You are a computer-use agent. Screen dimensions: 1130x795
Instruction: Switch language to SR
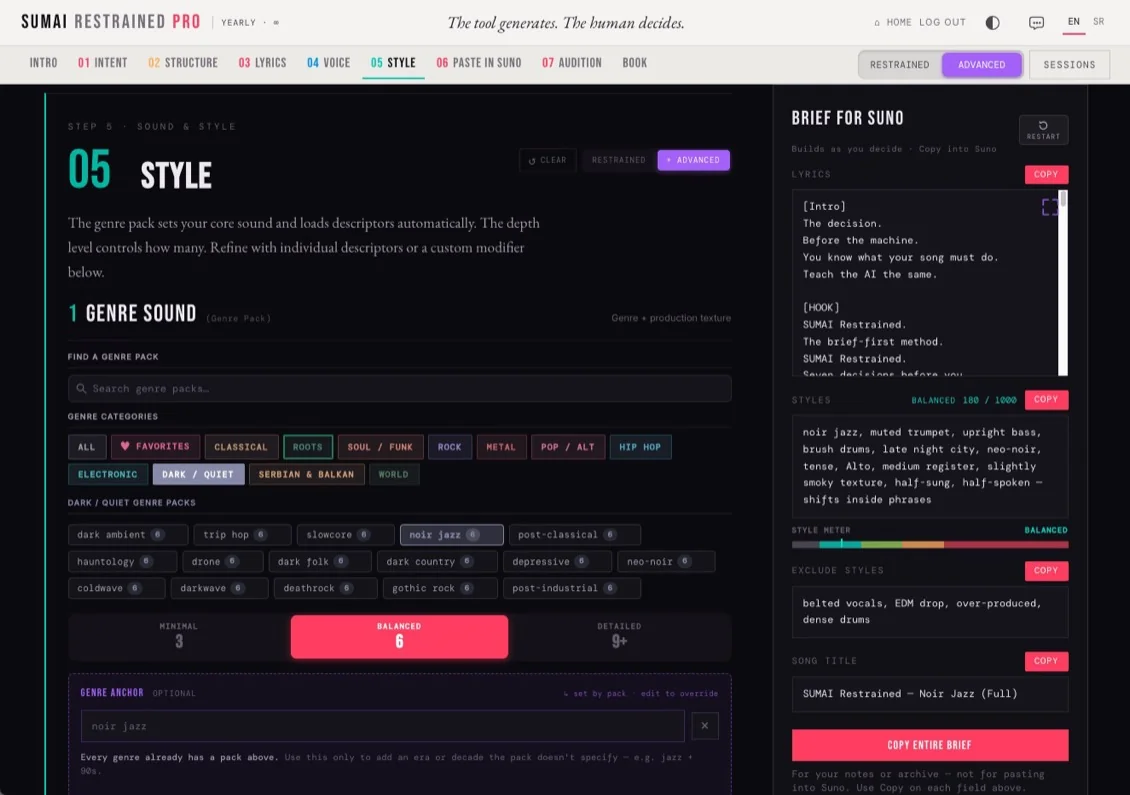tap(1098, 22)
